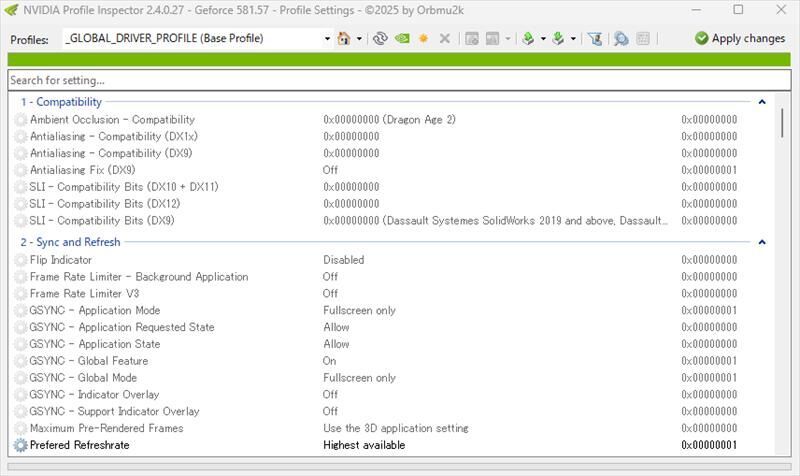Click the Apply changes button

pyautogui.click(x=740, y=38)
